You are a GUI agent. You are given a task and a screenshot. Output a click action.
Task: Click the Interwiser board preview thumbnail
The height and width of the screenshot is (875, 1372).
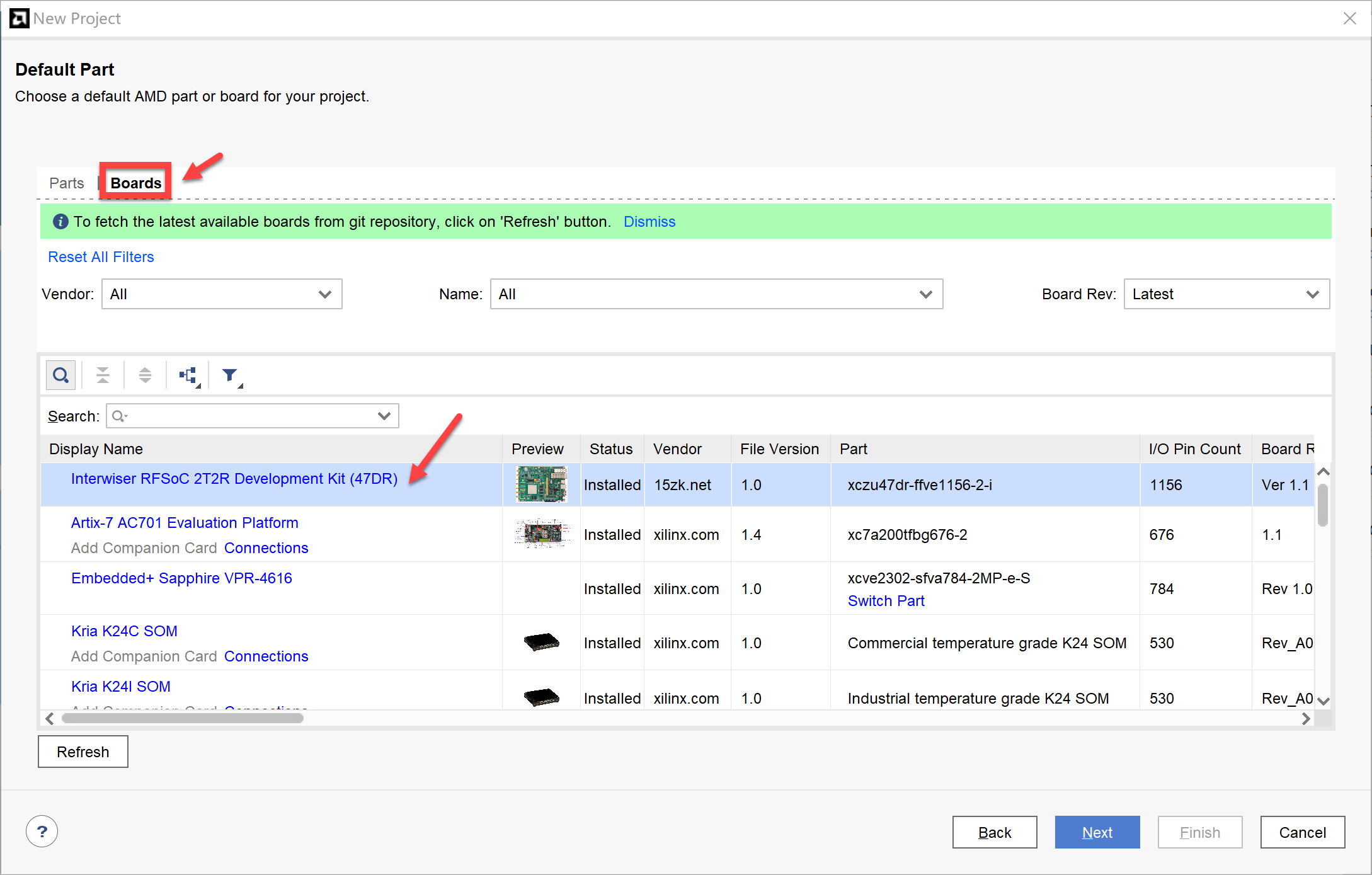(542, 484)
